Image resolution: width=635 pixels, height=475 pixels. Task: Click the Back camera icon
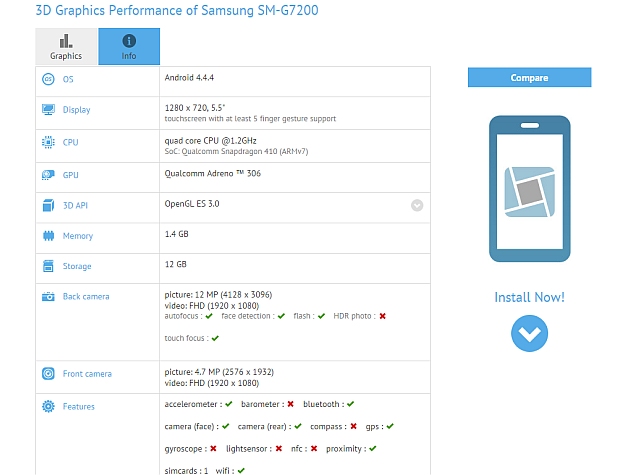click(48, 297)
